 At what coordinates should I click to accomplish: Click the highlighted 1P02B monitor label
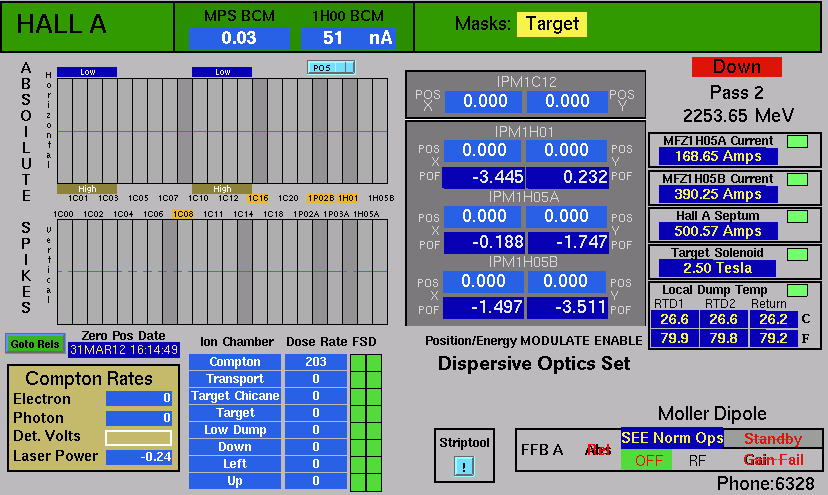tap(321, 198)
